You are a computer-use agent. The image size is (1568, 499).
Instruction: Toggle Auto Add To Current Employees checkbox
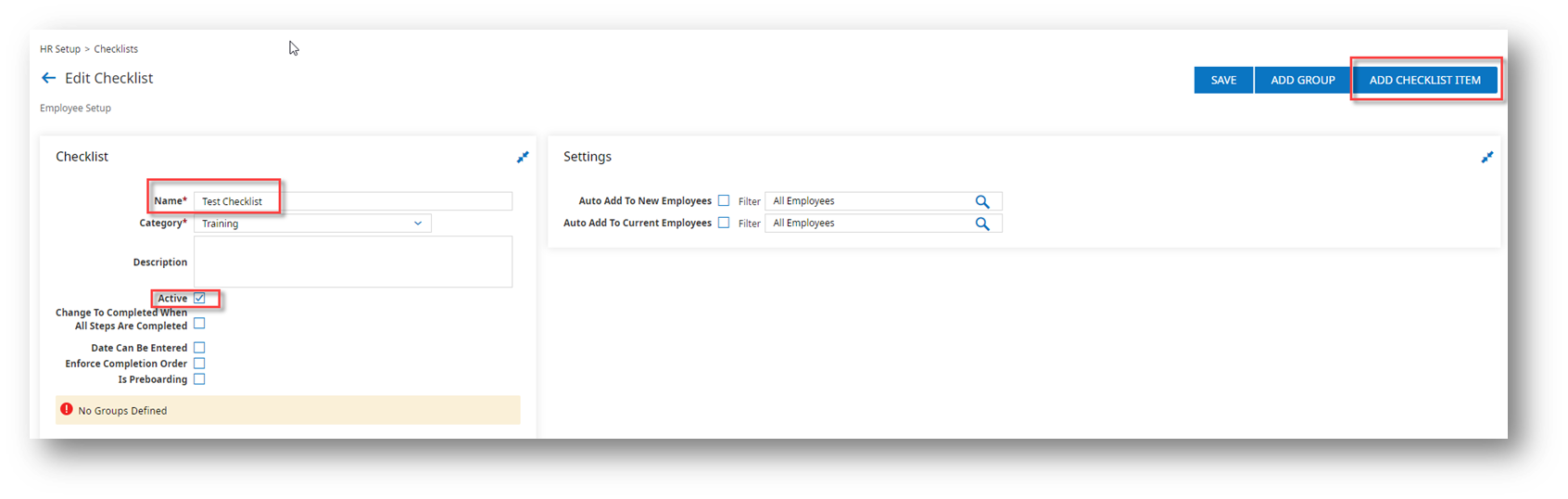pyautogui.click(x=724, y=223)
